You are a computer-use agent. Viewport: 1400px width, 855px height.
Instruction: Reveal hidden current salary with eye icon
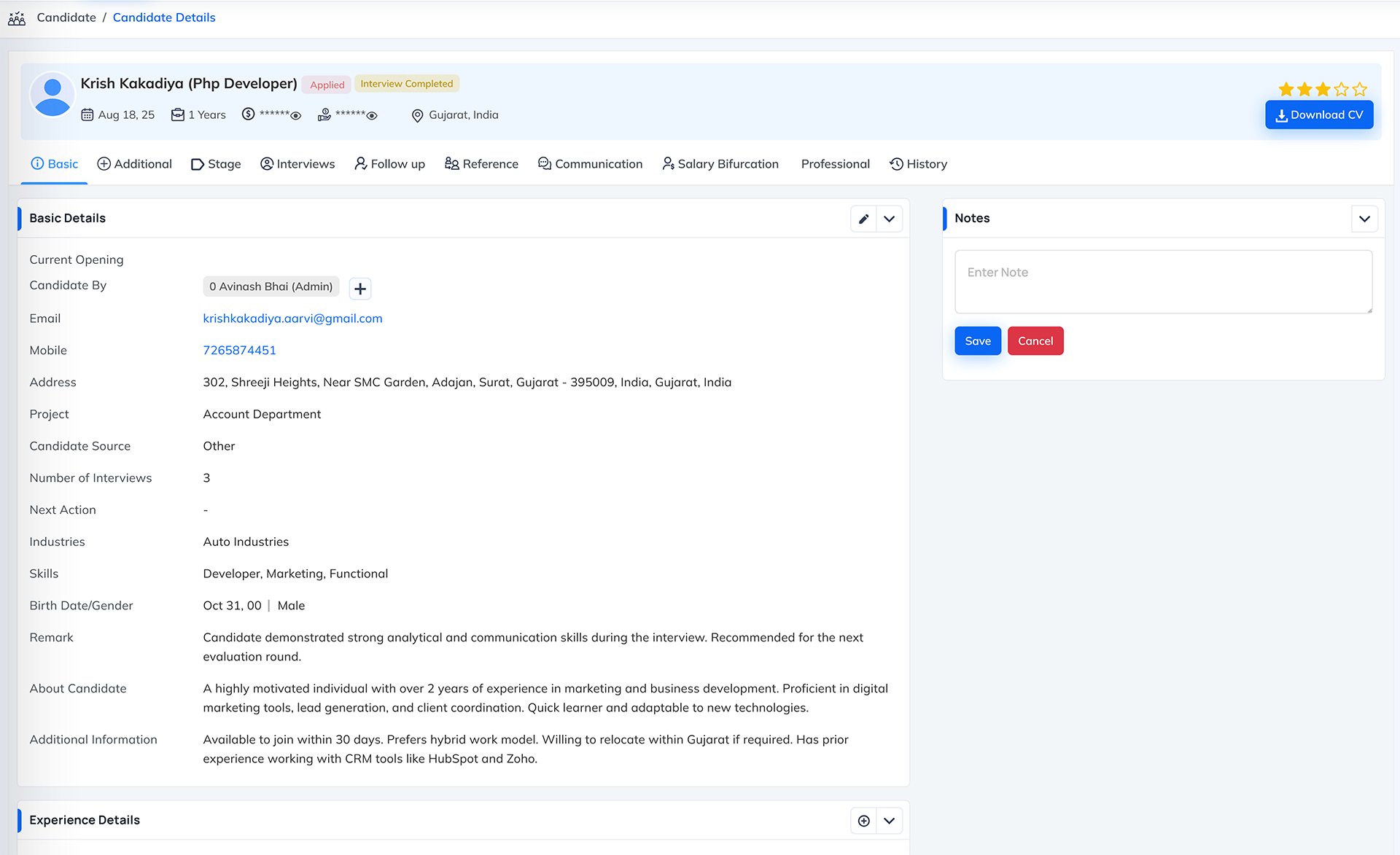point(296,116)
